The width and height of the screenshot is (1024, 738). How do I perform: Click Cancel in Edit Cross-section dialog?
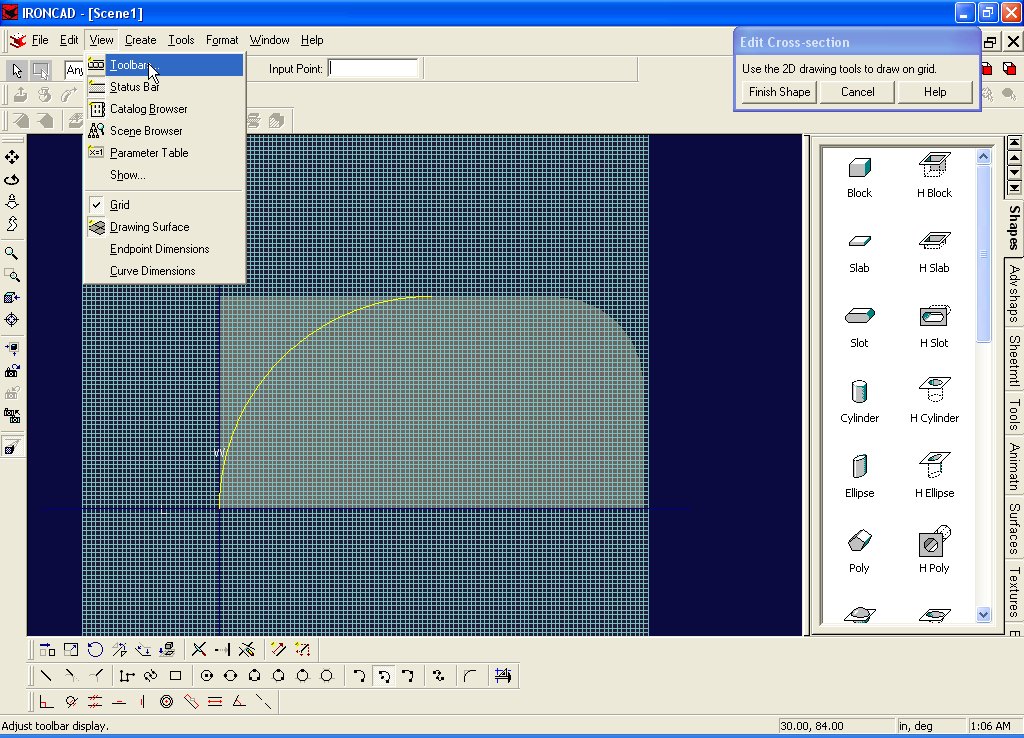857,92
